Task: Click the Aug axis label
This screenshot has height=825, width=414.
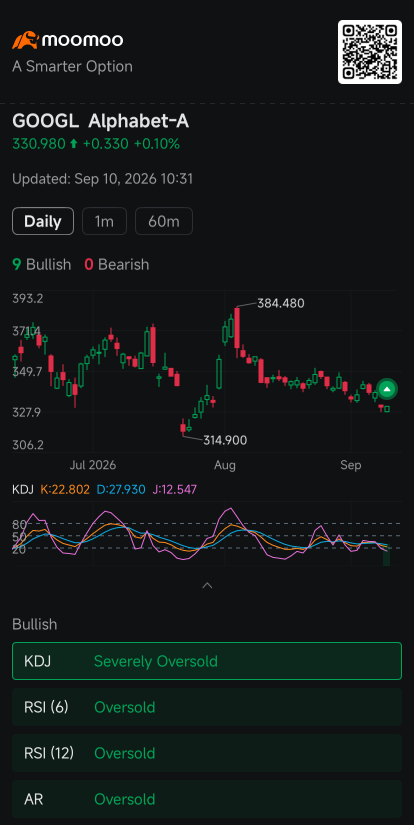Action: 225,466
